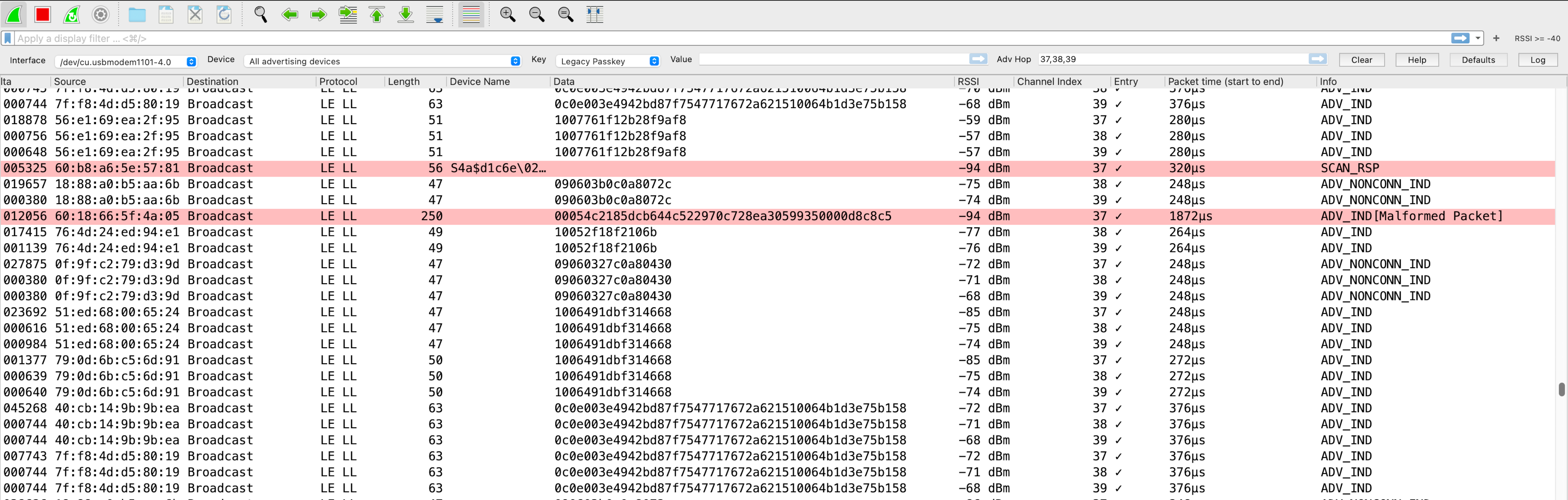Open the capture options gear
Viewport: 1568px width, 500px height.
point(100,15)
